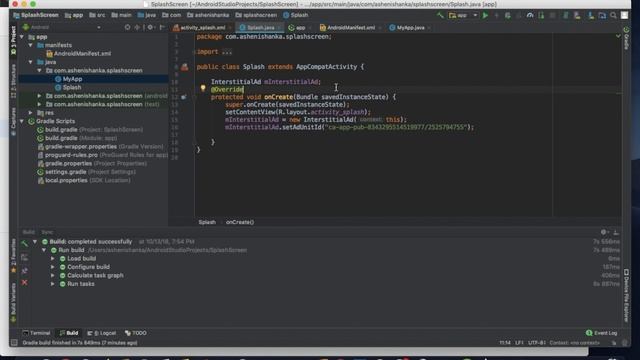Viewport: 640px width, 360px height.
Task: Open the app run configuration dropdown
Action: [463, 16]
